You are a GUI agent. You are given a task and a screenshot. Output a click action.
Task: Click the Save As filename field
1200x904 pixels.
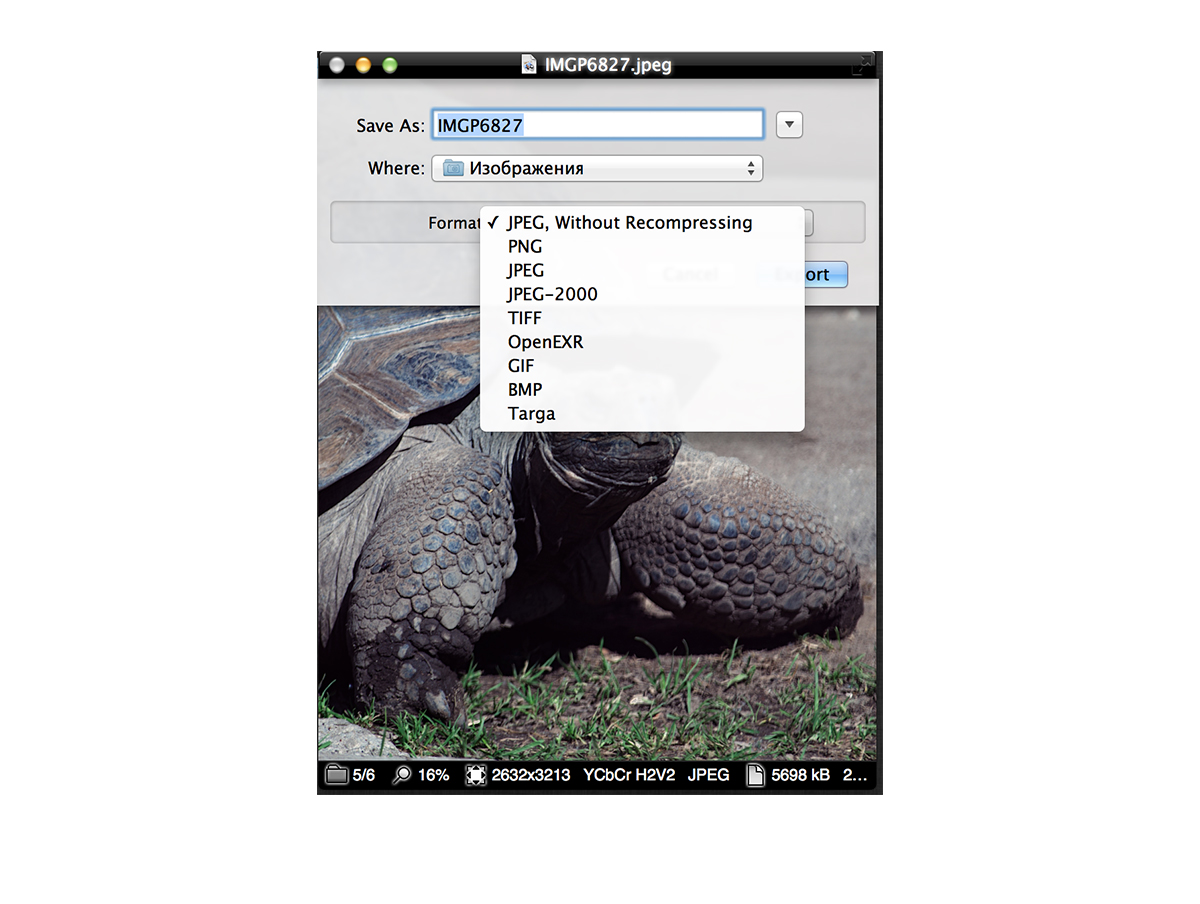[598, 125]
